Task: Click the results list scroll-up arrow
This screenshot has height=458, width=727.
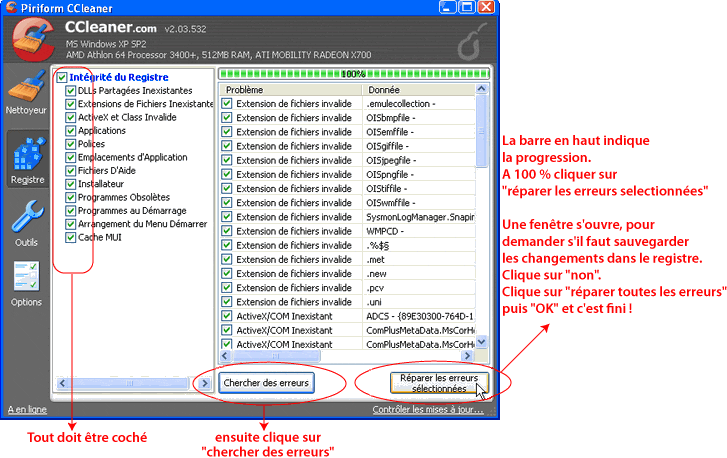Action: click(482, 89)
